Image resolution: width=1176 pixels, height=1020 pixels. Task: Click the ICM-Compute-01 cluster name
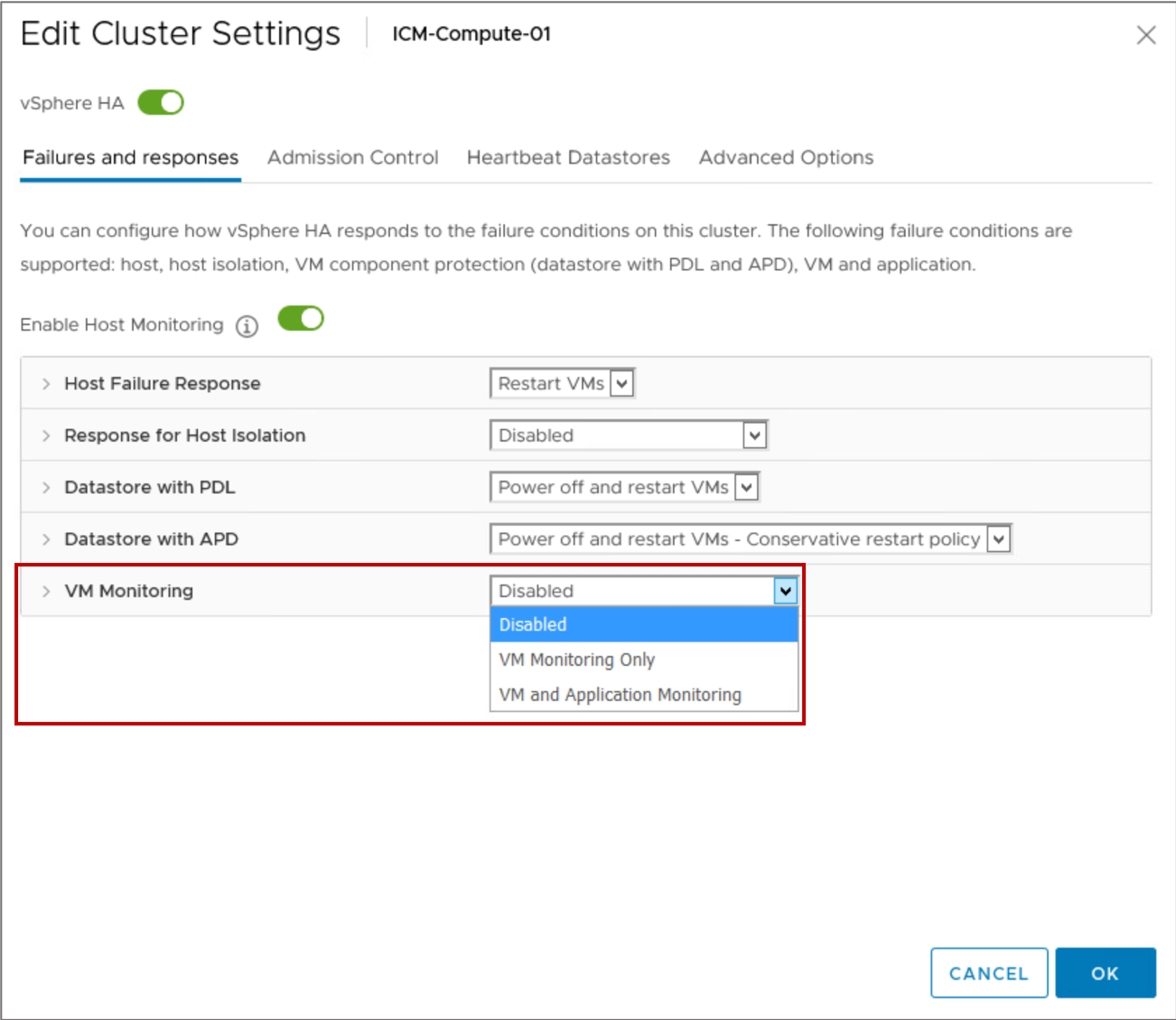[471, 34]
